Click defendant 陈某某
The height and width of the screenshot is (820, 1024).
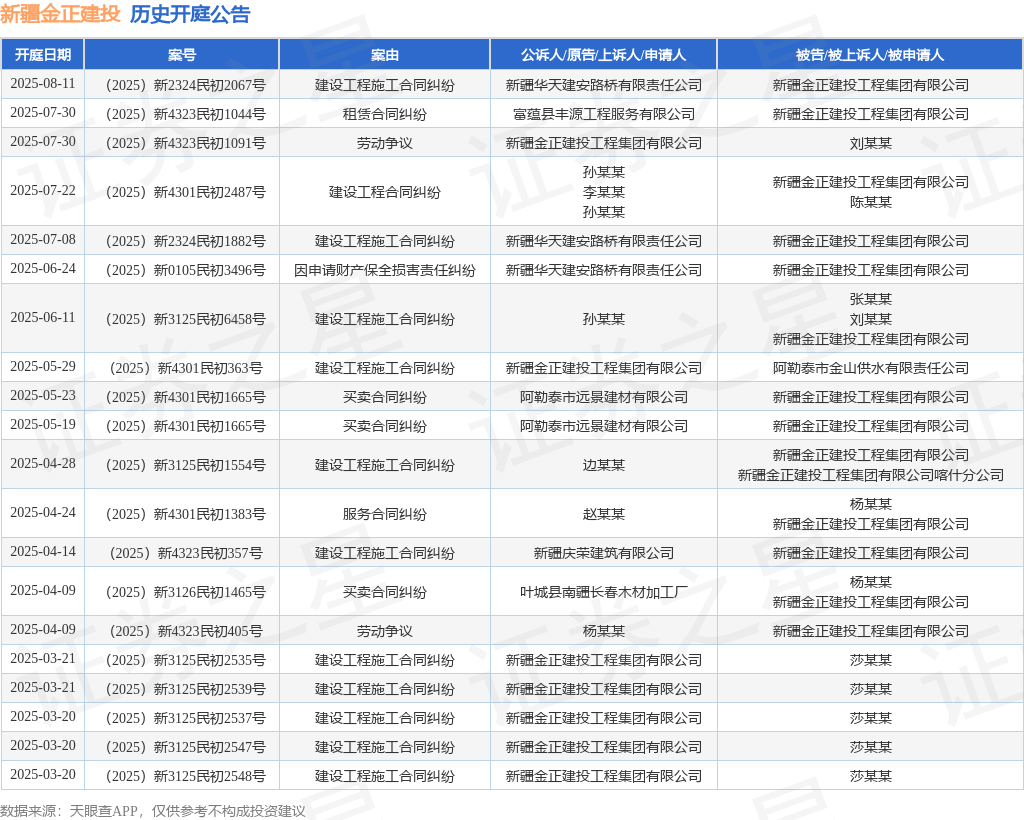point(871,202)
